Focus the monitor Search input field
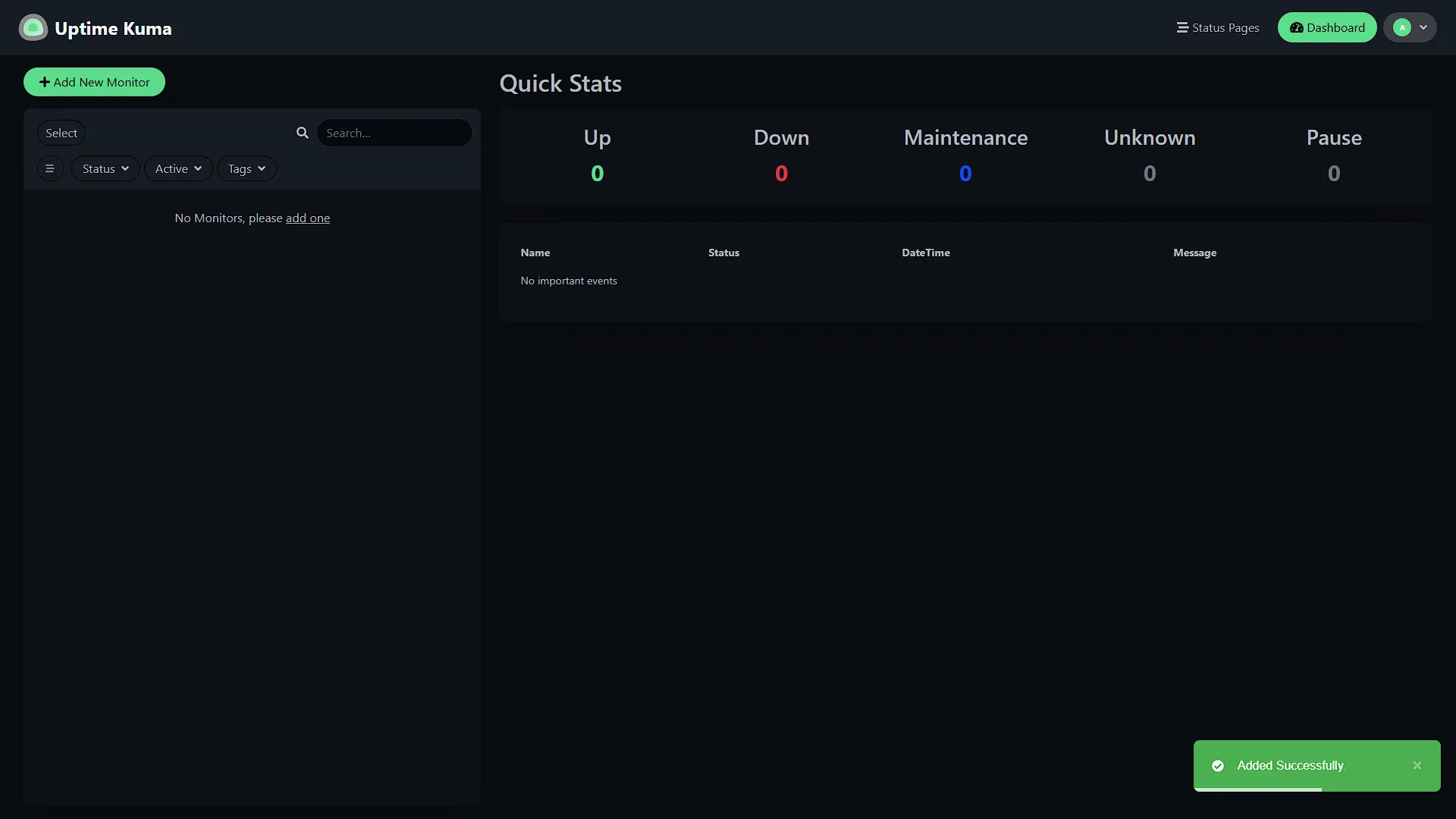Image resolution: width=1456 pixels, height=819 pixels. 394,133
